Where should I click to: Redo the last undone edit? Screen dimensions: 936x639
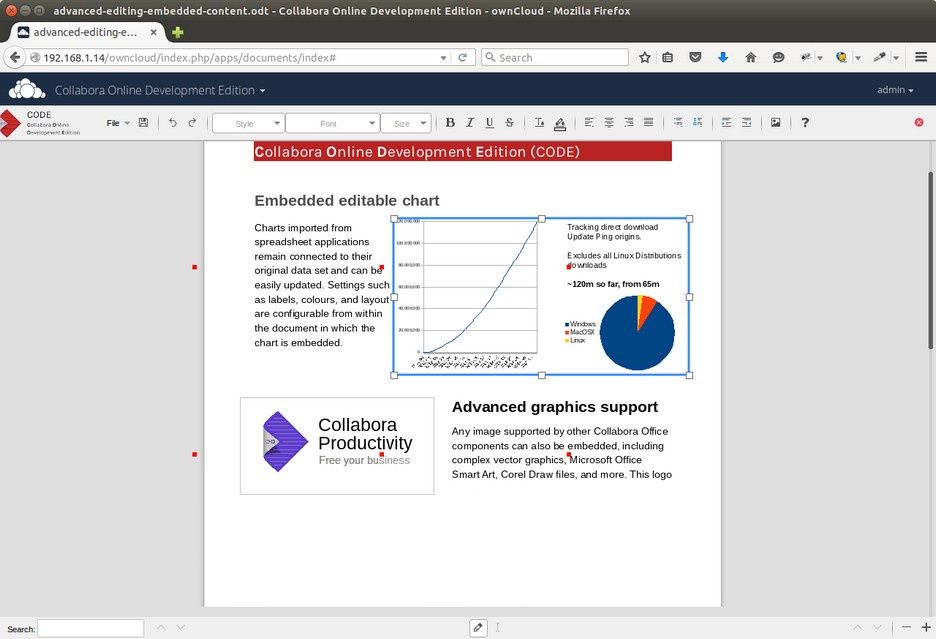(x=192, y=122)
